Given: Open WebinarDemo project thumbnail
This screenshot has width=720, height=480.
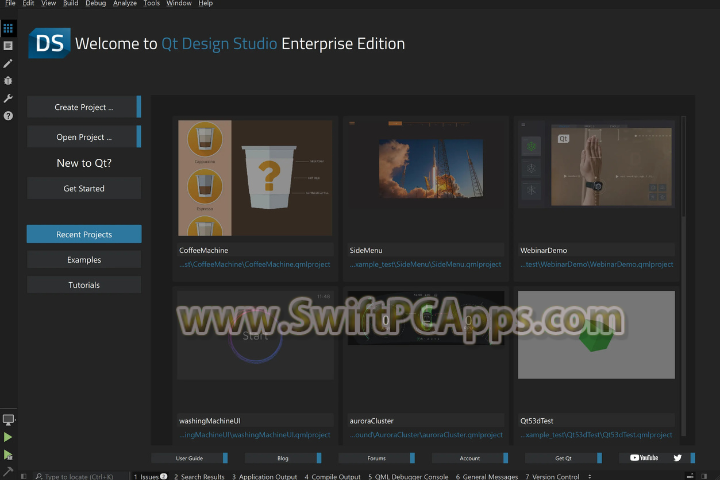Looking at the screenshot, I should (596, 164).
